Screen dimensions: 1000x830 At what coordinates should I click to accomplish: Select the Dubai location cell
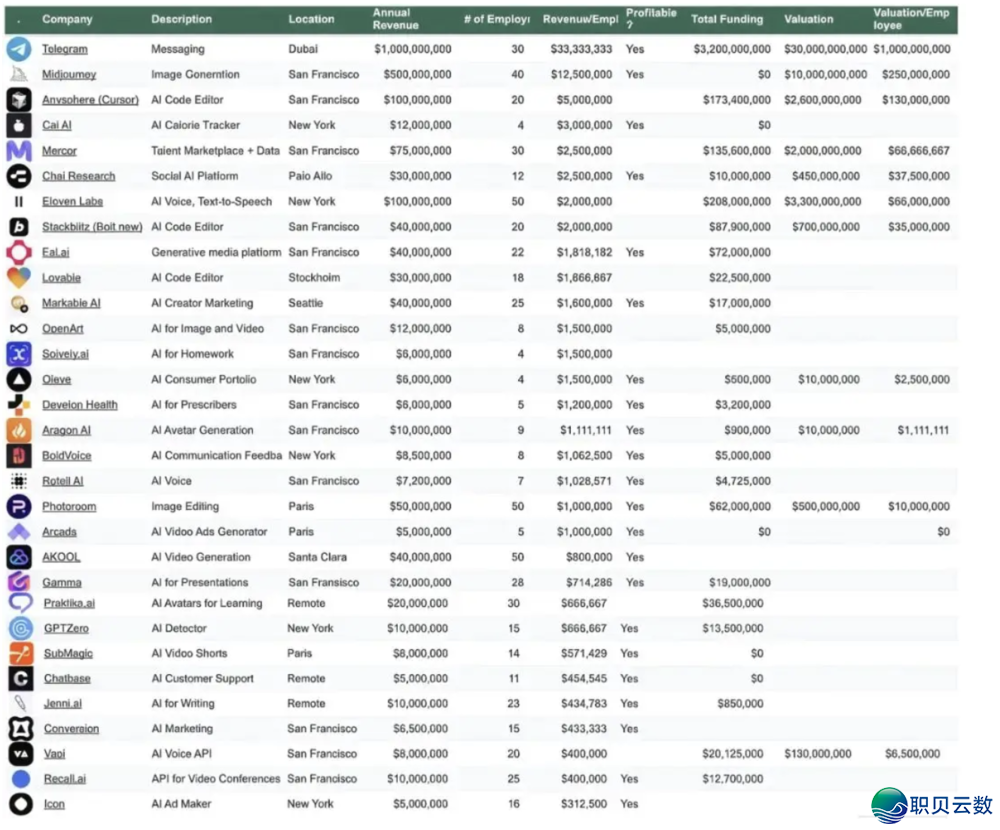[303, 49]
